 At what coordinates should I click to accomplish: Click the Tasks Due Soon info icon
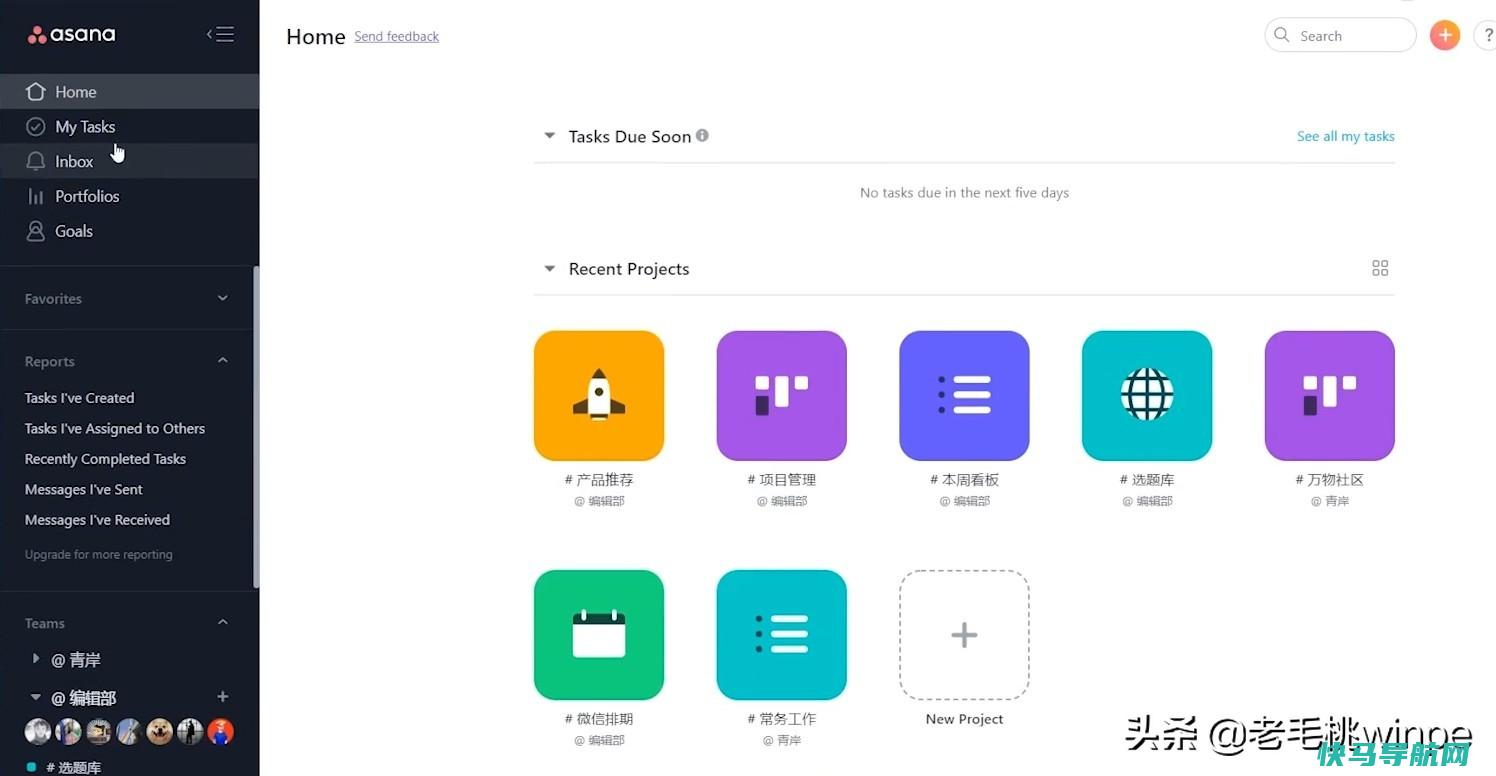coord(702,135)
